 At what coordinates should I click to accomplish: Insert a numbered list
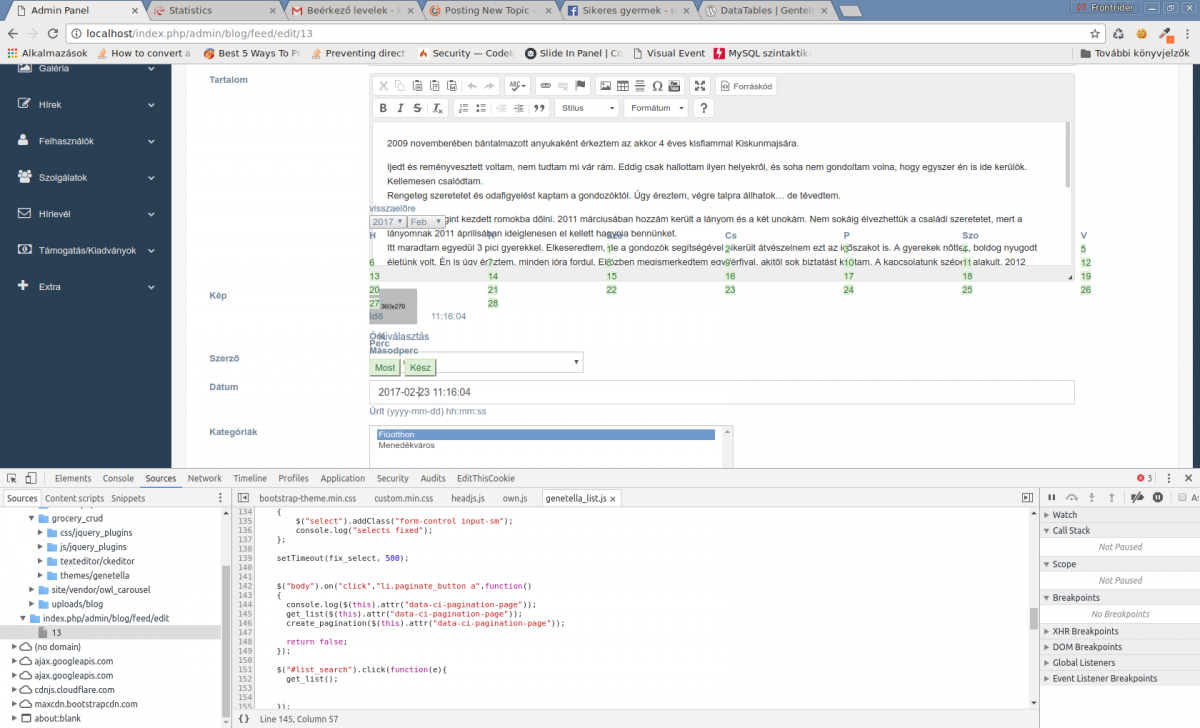point(463,108)
